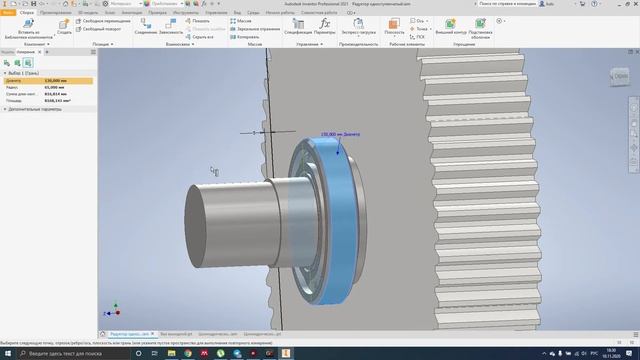Image resolution: width=640 pixels, height=360 pixels.
Task: Select the Площадь measurement row
Action: [x=48, y=100]
